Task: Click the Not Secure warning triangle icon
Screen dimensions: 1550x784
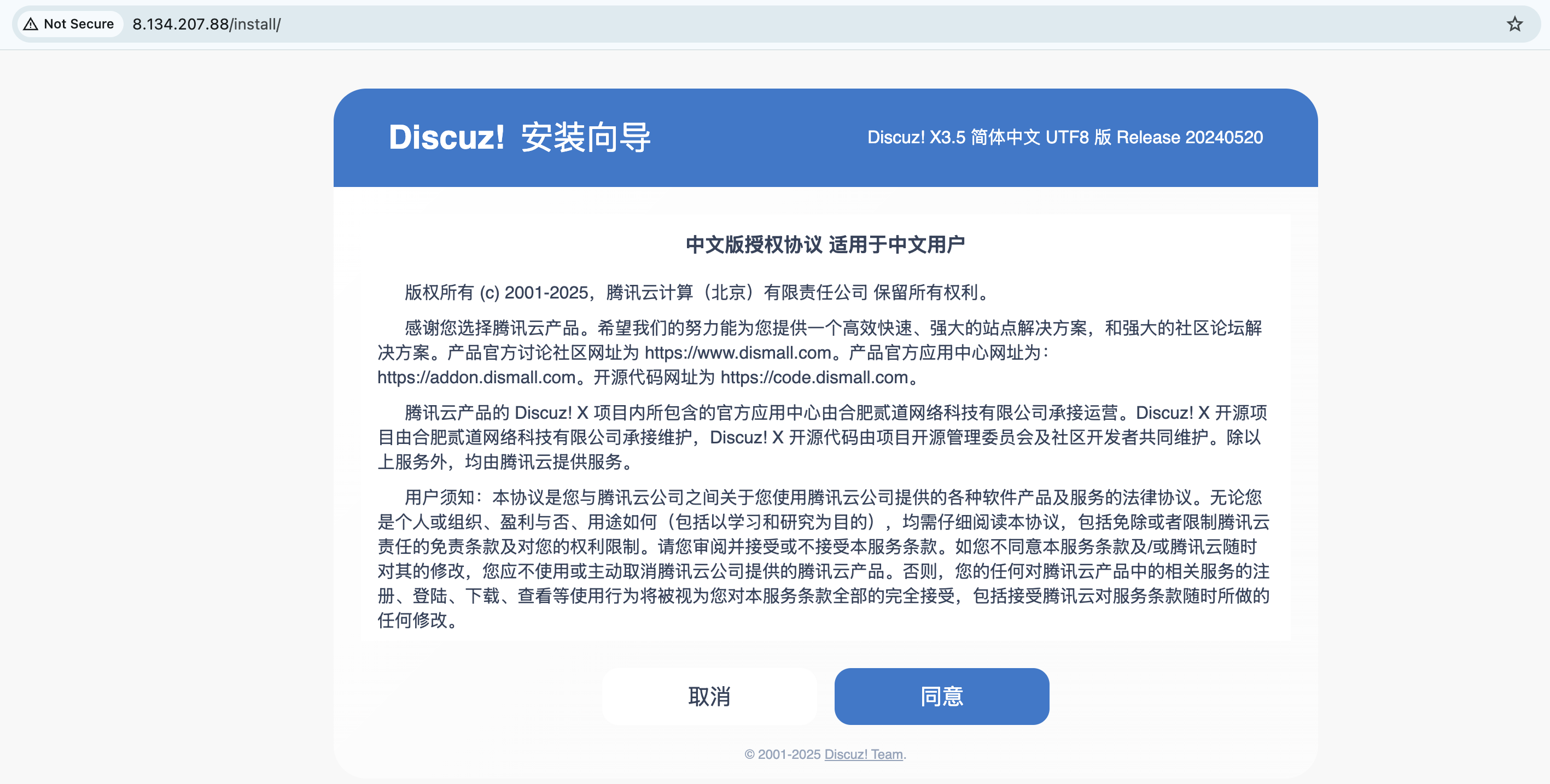Action: 31,24
